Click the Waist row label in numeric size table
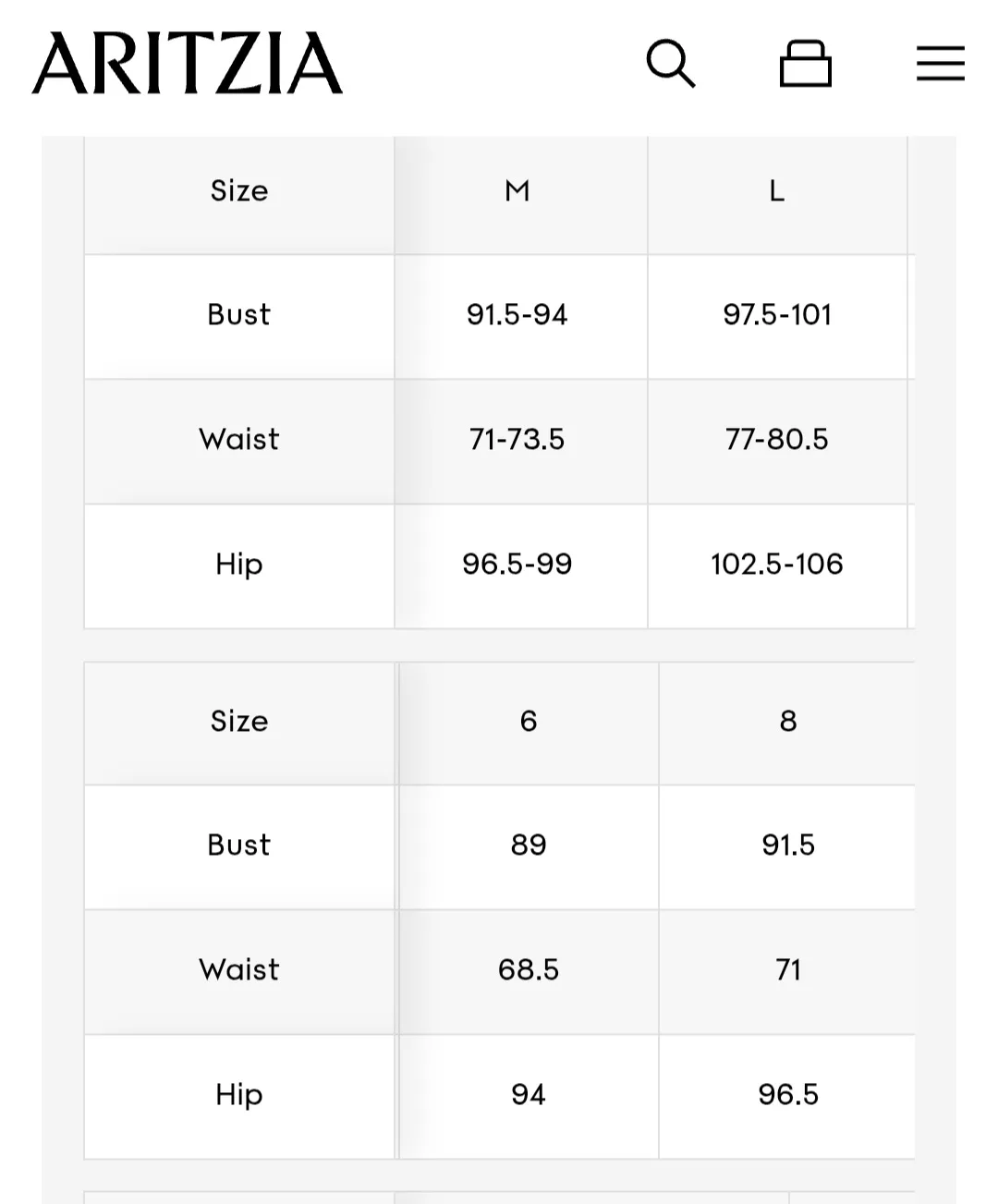 (x=239, y=969)
